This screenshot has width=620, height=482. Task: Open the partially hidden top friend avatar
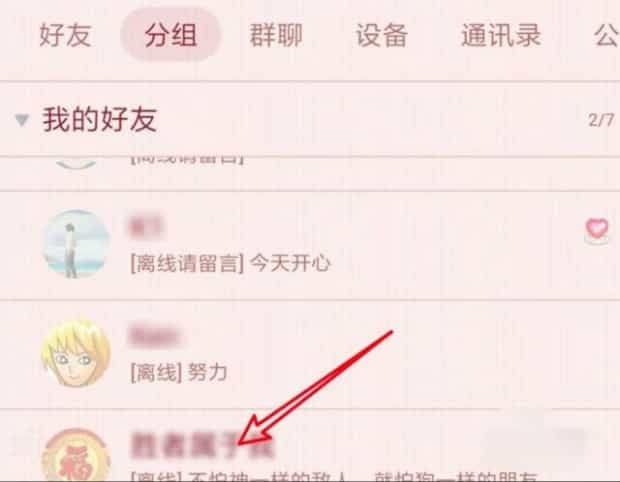[x=76, y=163]
